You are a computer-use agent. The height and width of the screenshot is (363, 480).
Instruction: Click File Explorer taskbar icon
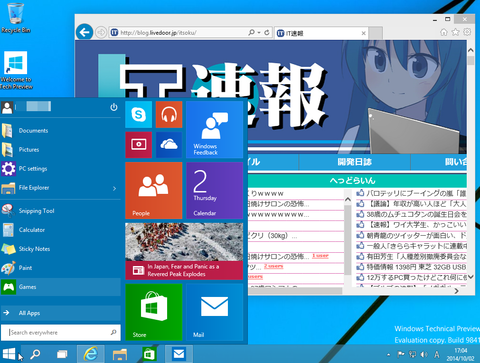(x=120, y=354)
